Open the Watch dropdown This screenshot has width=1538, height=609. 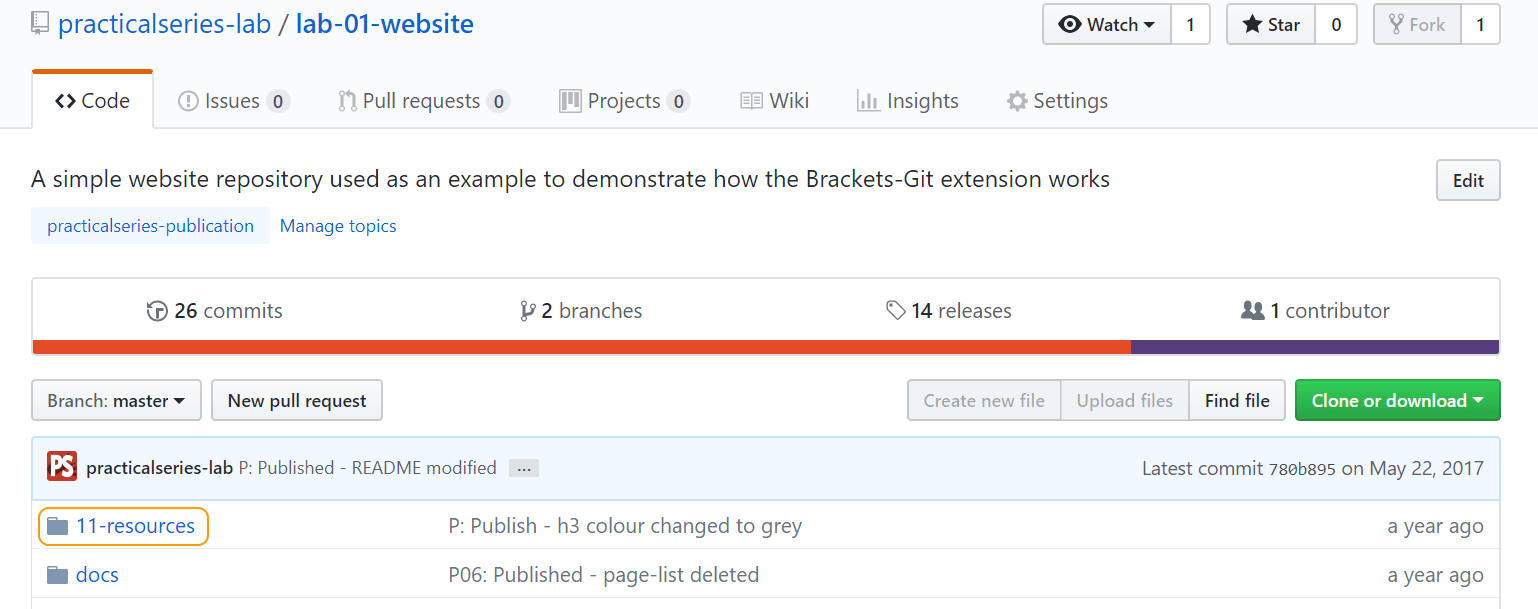coord(1106,25)
